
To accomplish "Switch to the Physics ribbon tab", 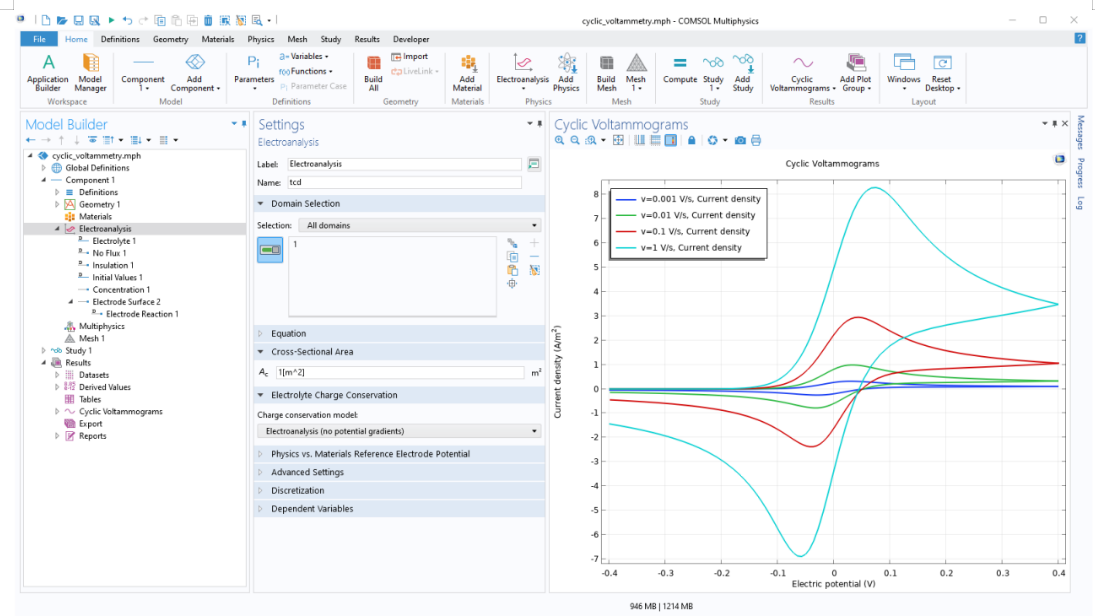I will (x=260, y=39).
